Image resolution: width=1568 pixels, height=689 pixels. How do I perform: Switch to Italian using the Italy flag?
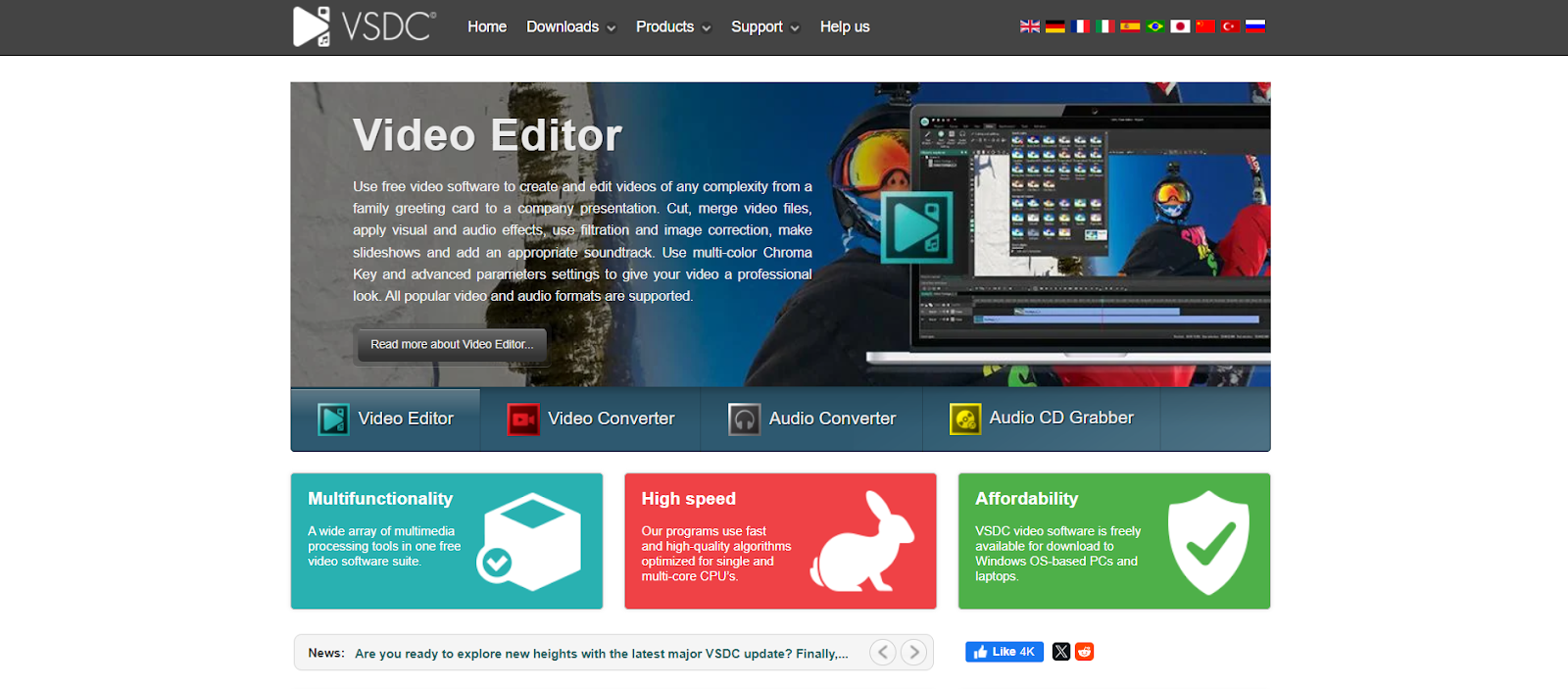tap(1105, 26)
